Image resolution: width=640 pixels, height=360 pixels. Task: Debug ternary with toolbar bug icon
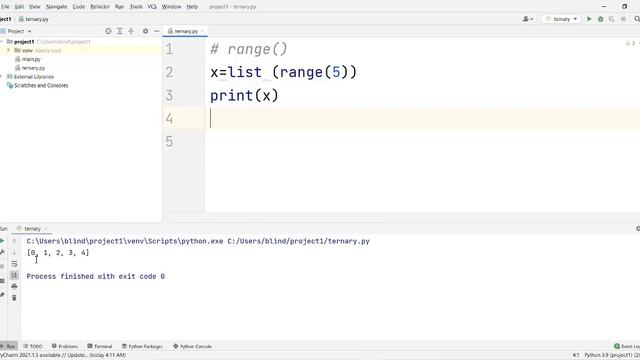click(600, 19)
